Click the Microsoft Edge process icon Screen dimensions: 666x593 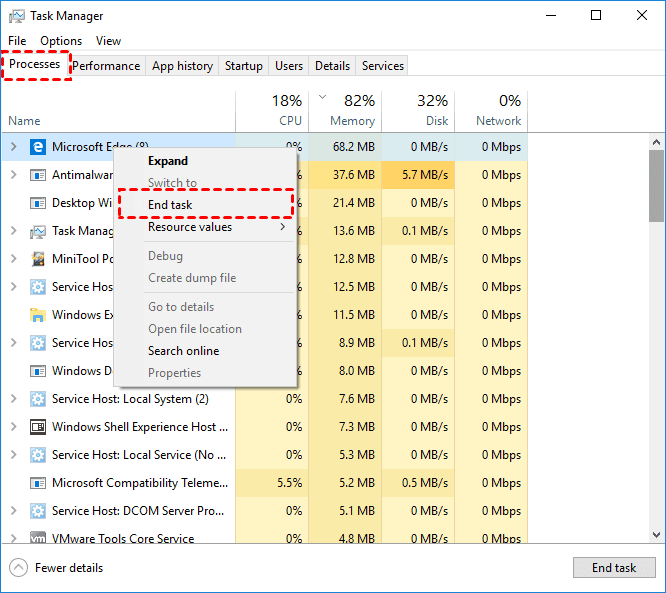coord(38,147)
